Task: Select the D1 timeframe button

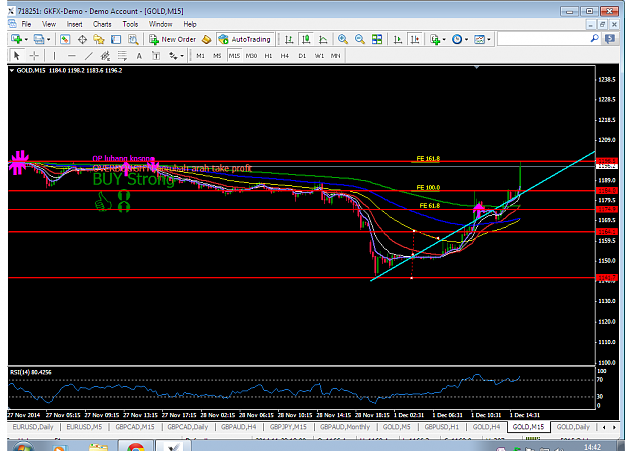Action: (x=302, y=56)
